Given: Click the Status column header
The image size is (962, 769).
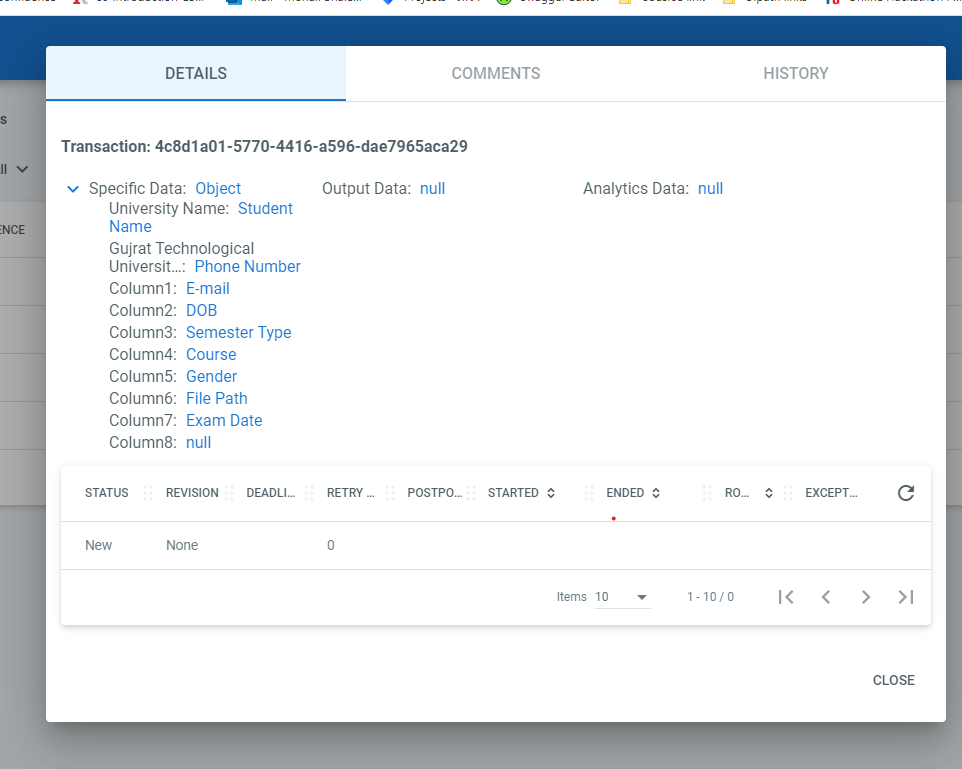Looking at the screenshot, I should 107,493.
